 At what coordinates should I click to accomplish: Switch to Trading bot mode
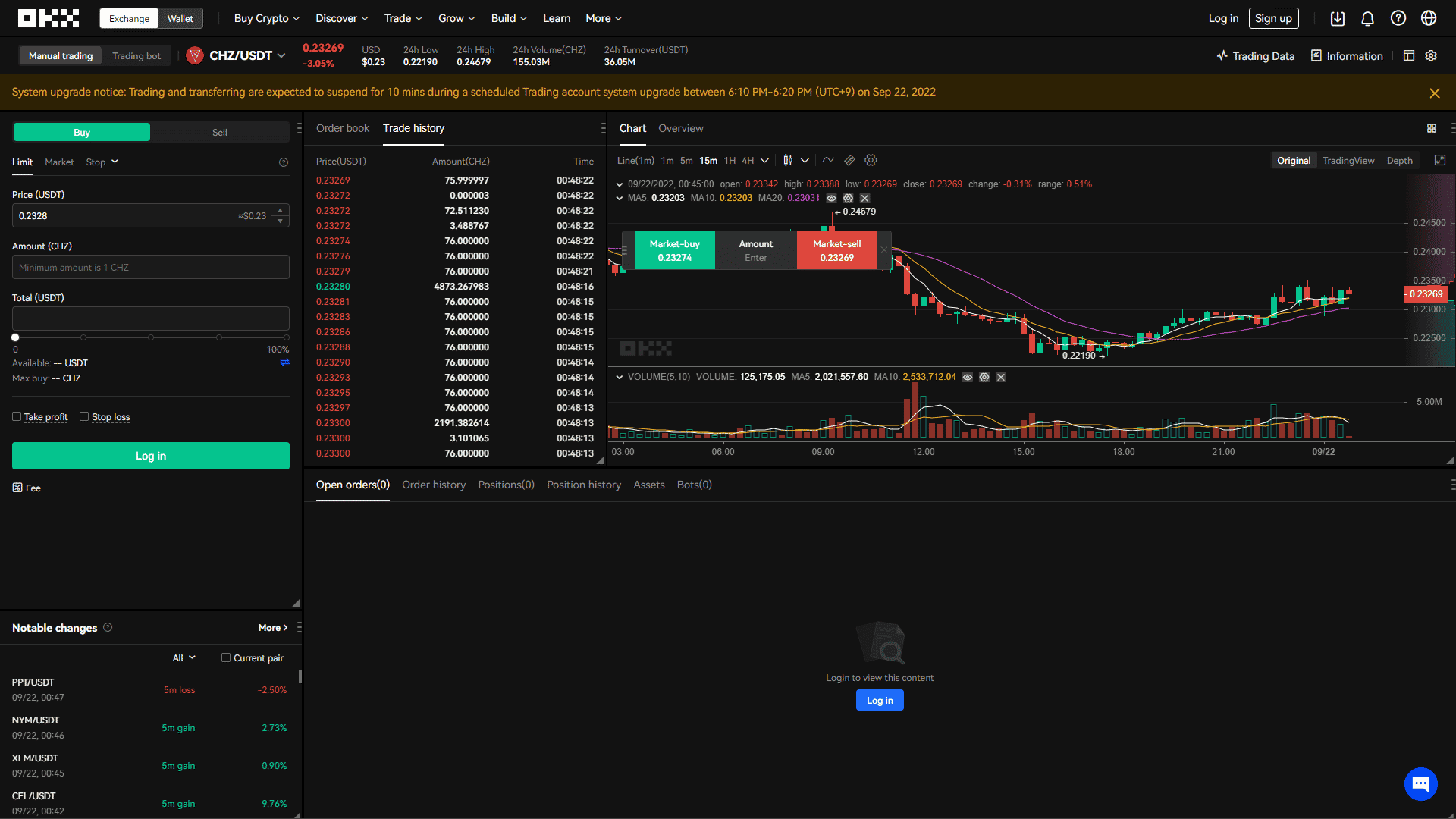click(136, 55)
